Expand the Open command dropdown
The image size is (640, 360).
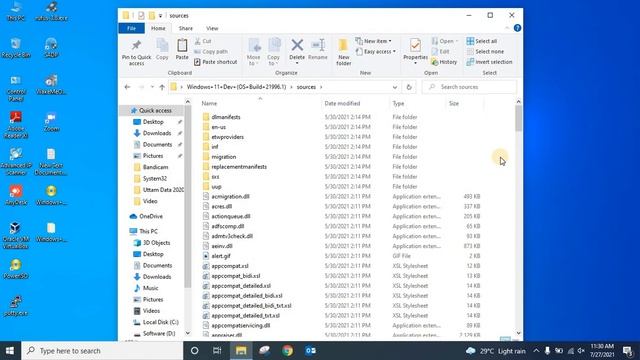[456, 41]
